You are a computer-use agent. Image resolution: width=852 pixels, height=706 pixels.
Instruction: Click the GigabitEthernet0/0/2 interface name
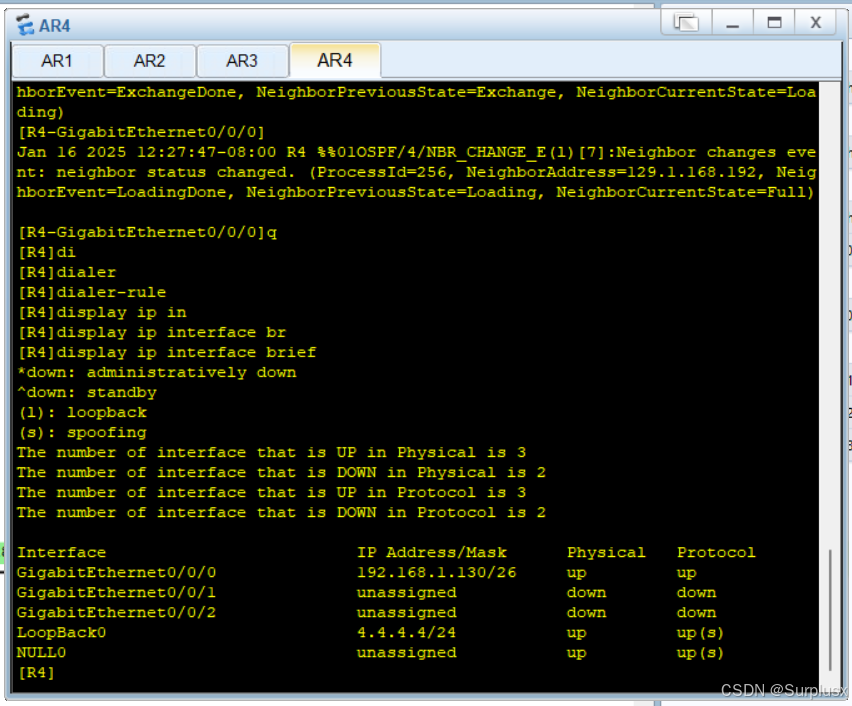point(116,613)
